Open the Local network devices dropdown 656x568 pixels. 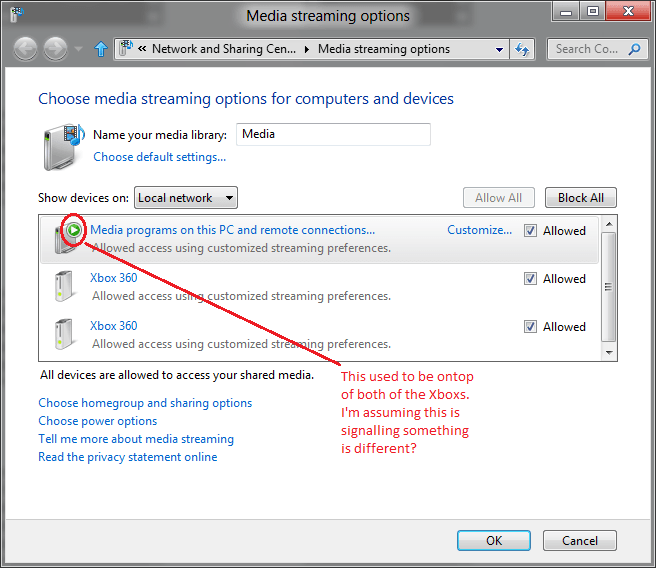point(186,198)
